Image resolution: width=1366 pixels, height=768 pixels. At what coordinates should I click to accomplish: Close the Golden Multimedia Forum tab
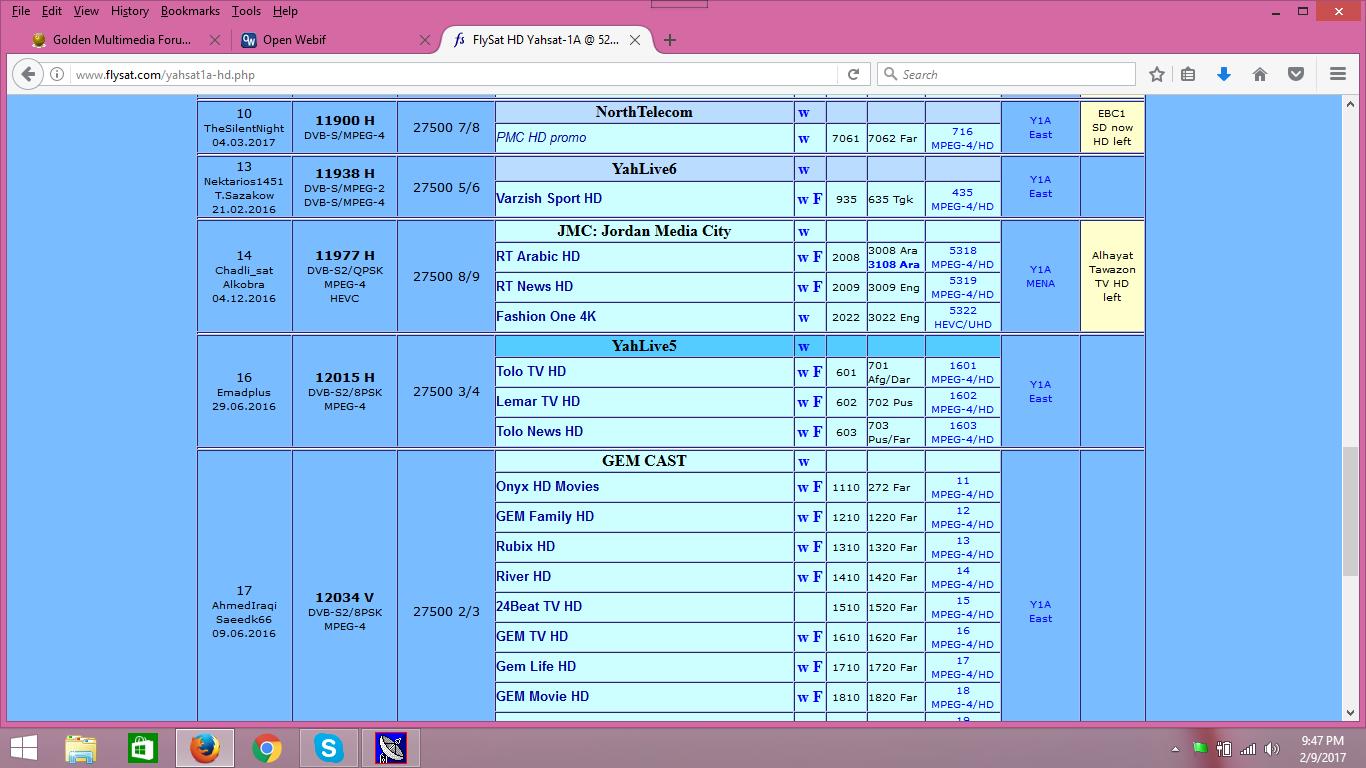[x=215, y=40]
